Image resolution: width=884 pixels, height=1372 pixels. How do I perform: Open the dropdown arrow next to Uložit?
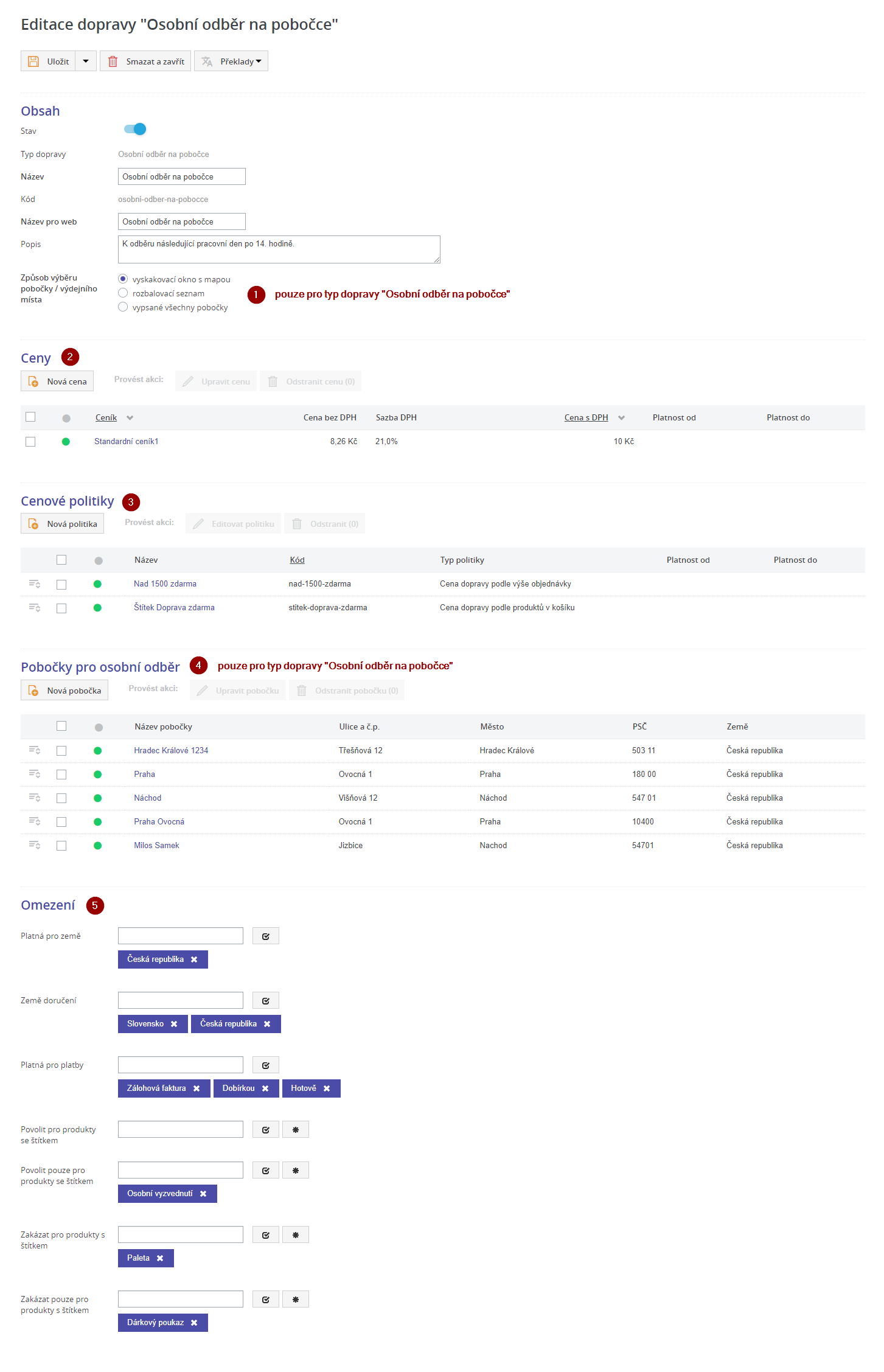point(86,61)
